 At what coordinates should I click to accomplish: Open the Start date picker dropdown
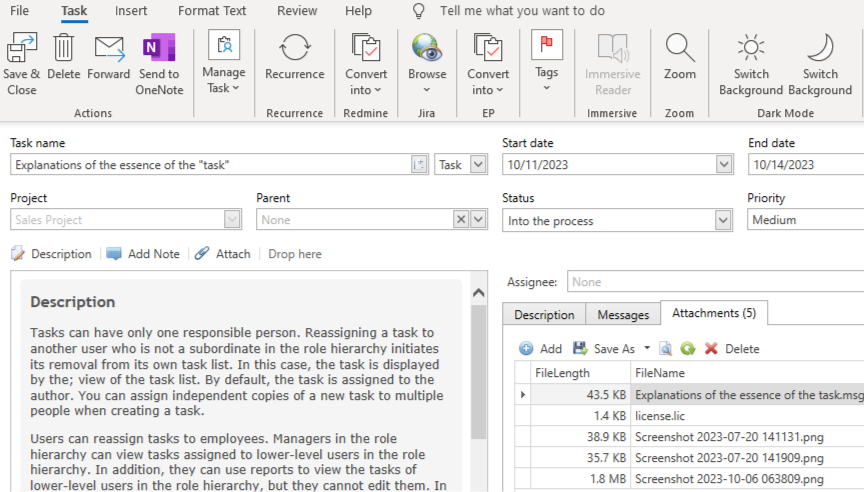tap(723, 165)
